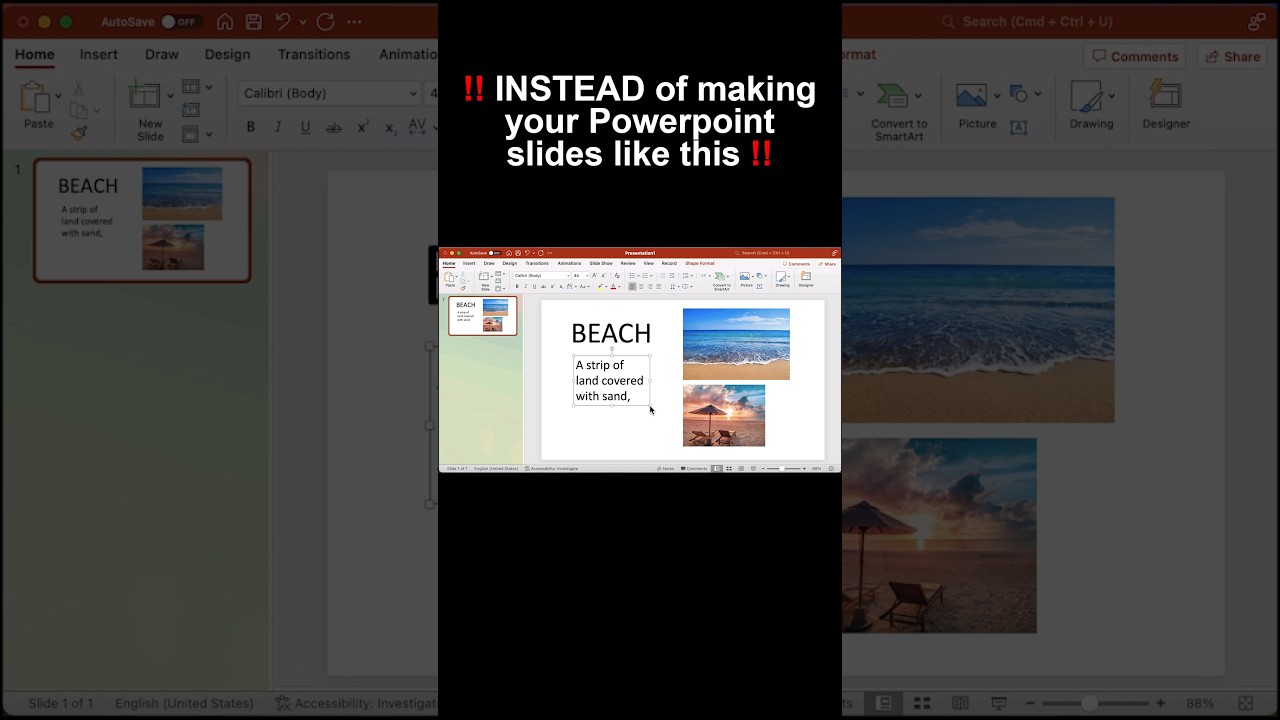Click Comments button in the large background window
Viewport: 1280px width, 720px height.
tap(1135, 56)
